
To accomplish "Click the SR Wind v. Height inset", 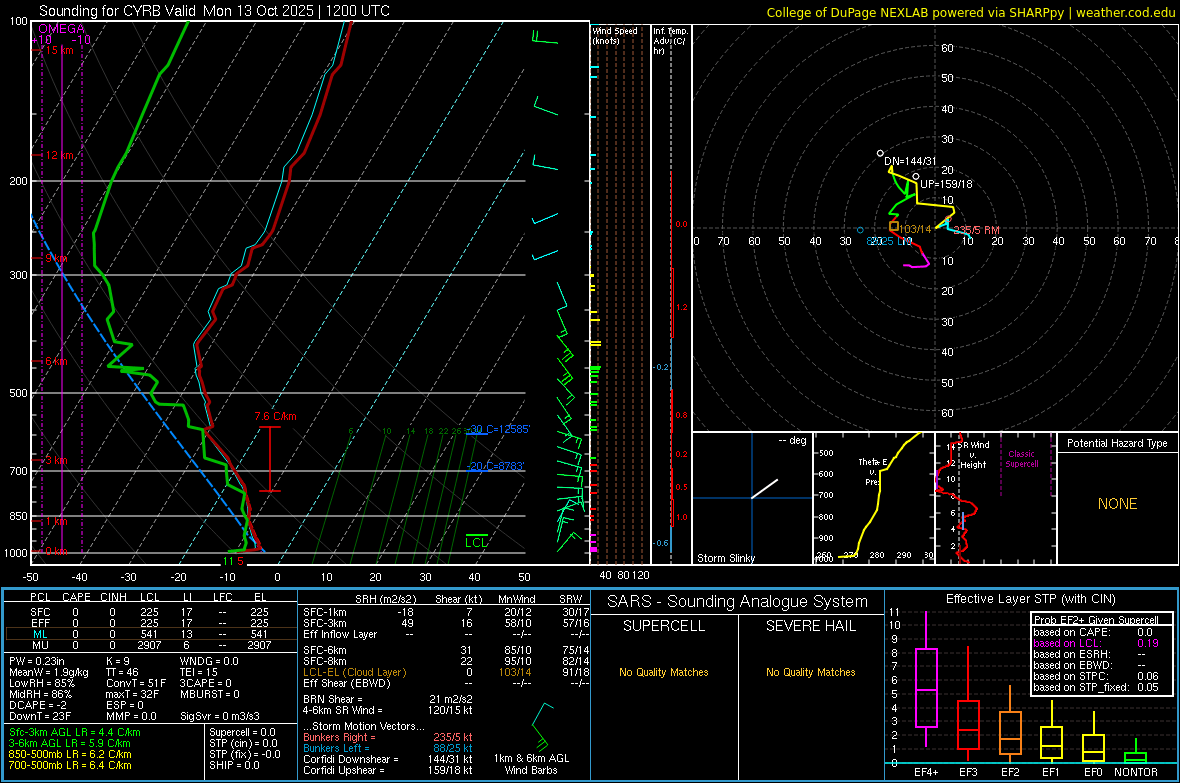I will pos(996,498).
